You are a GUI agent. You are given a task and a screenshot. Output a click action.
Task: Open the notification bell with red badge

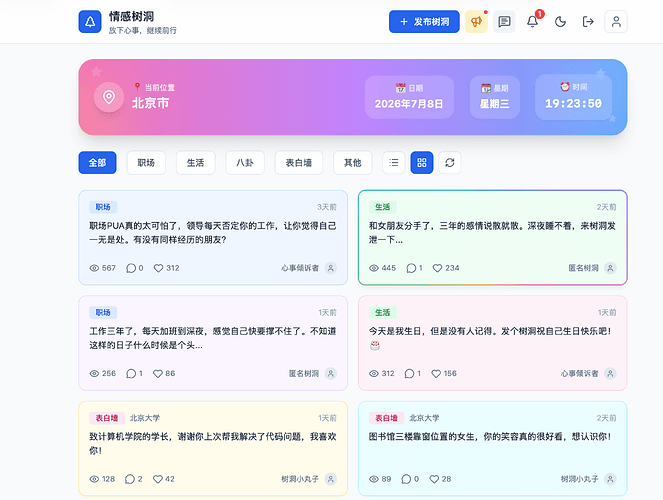532,22
